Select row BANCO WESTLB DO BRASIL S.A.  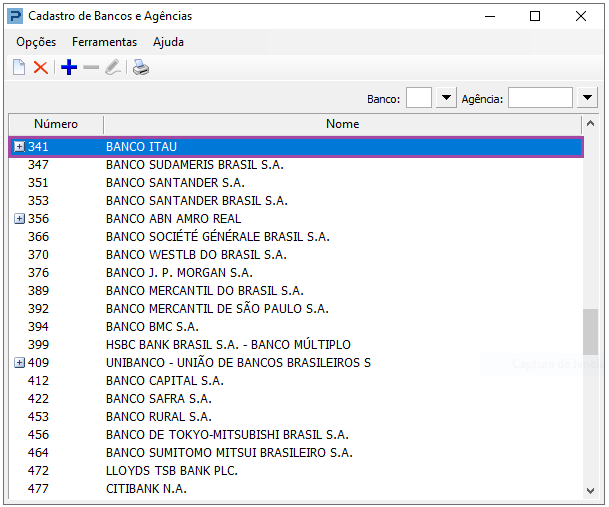pyautogui.click(x=296, y=254)
